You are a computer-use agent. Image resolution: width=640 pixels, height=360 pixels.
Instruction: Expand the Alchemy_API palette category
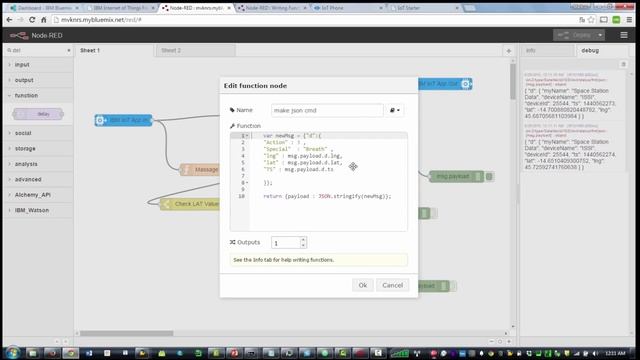pos(38,195)
